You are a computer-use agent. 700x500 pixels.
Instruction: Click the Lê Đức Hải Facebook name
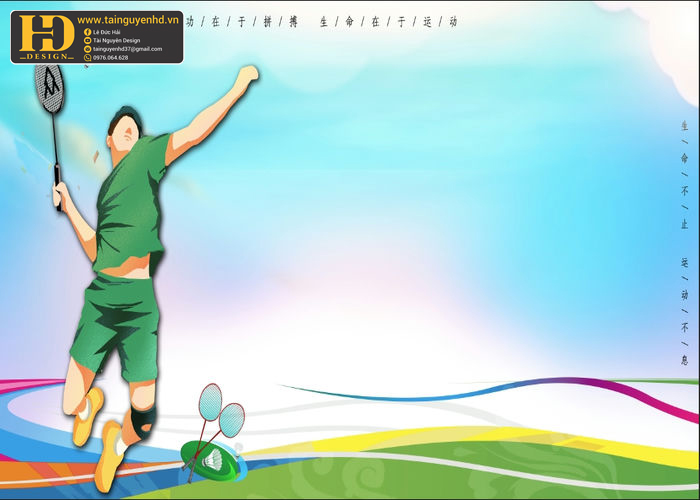[106, 32]
